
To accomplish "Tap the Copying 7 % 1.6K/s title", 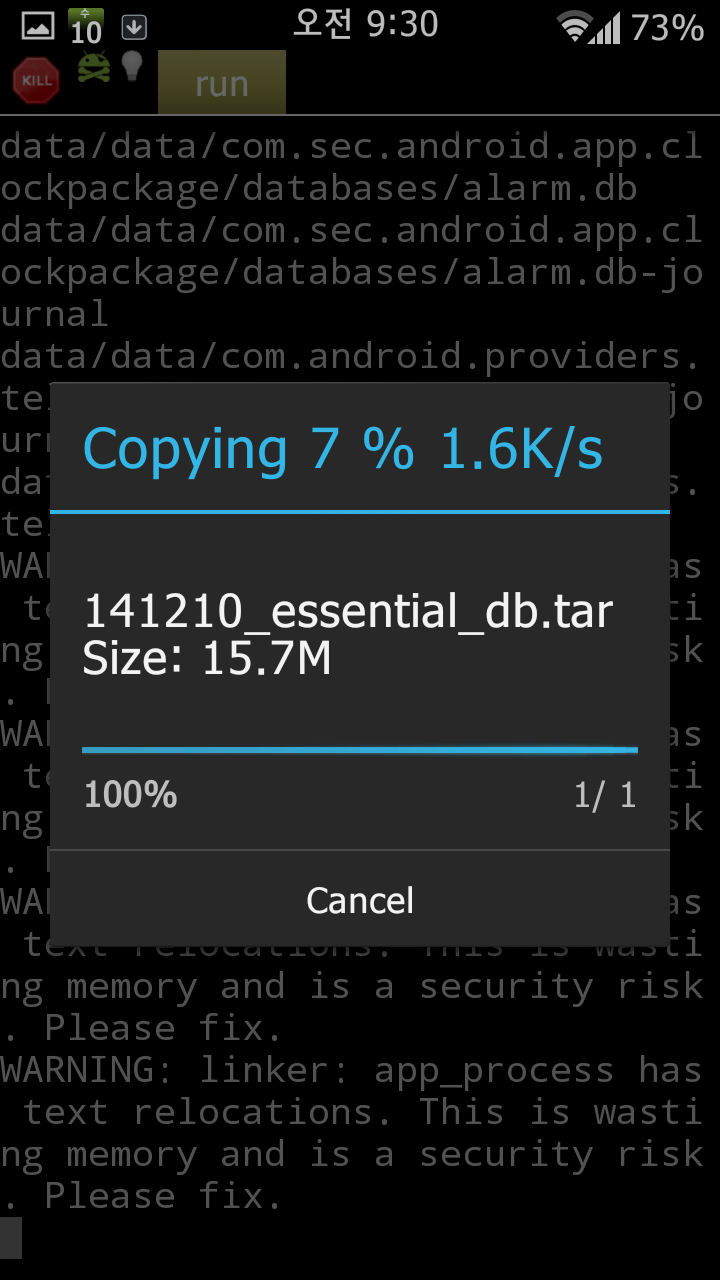I will pos(344,449).
